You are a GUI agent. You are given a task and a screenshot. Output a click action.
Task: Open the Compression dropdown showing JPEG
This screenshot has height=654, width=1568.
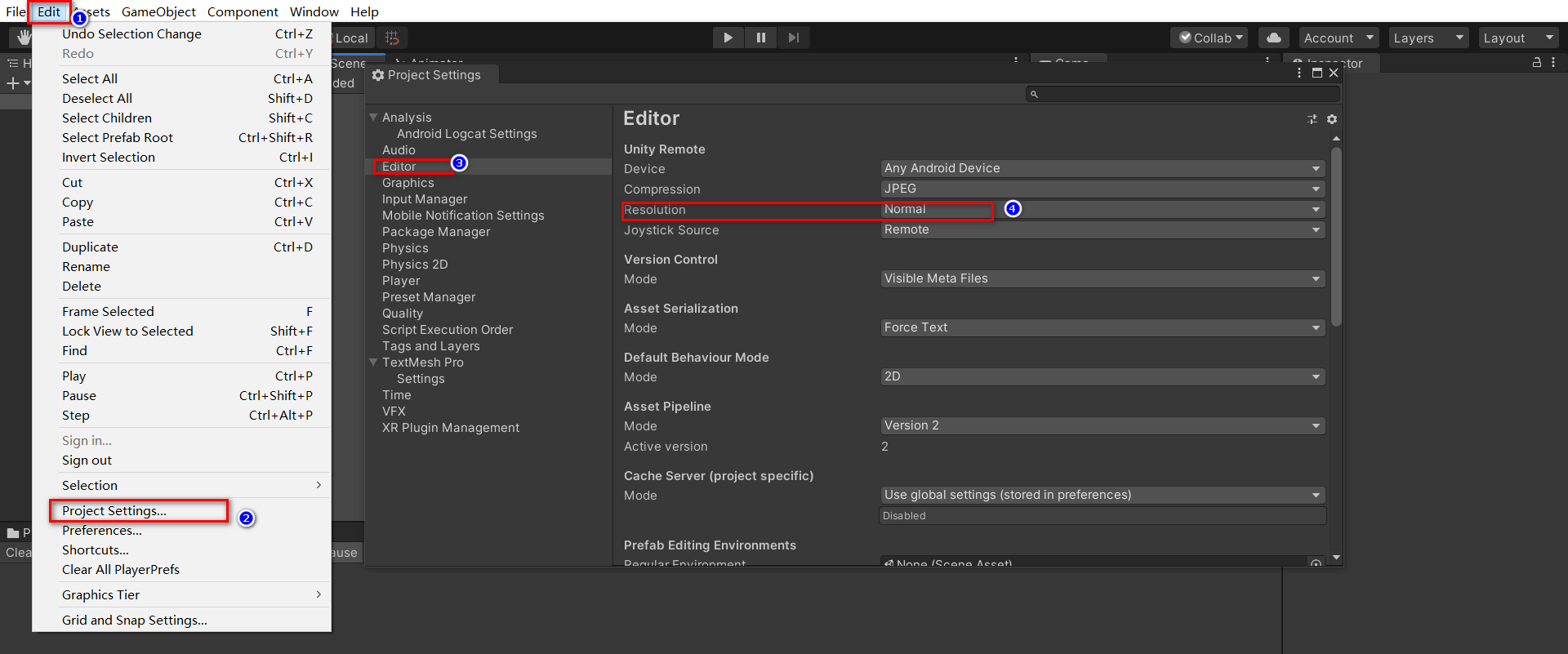(1102, 189)
